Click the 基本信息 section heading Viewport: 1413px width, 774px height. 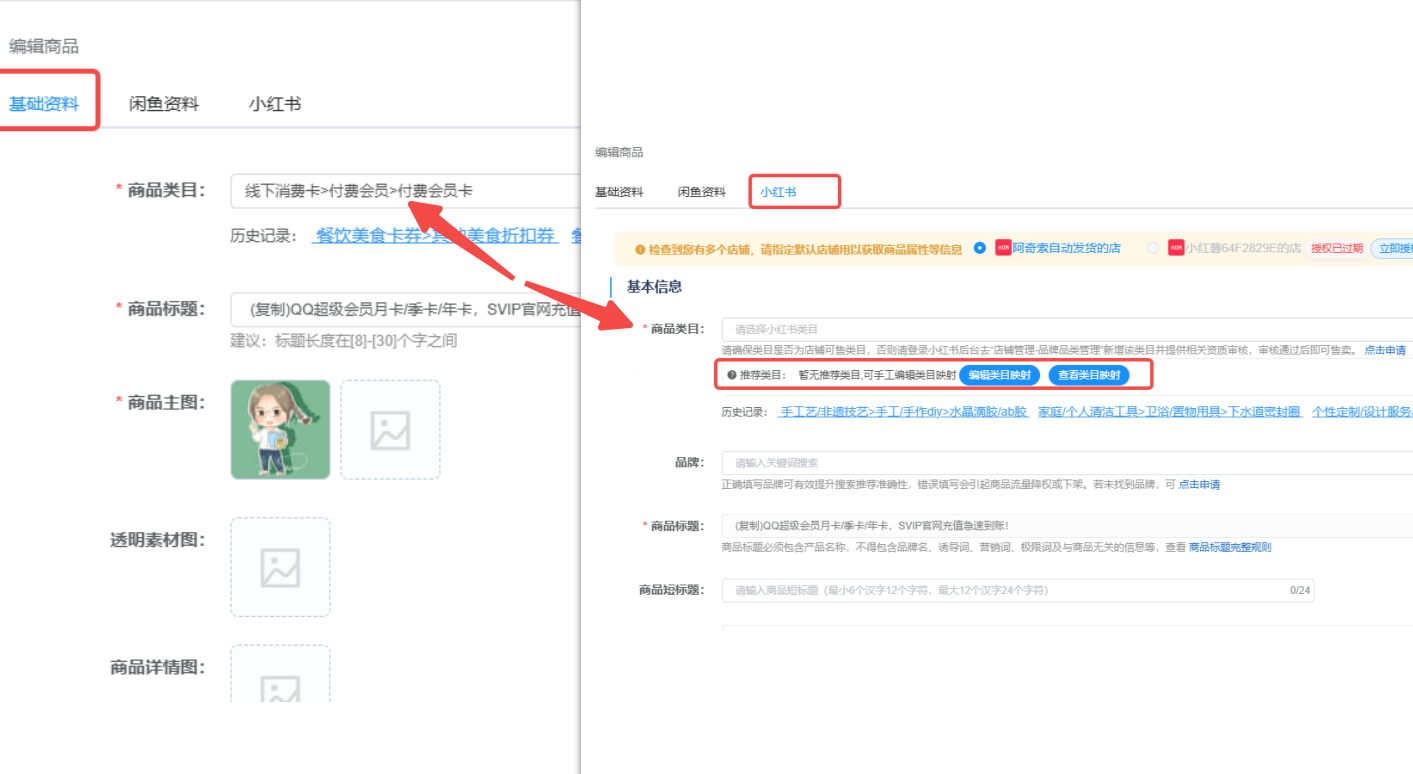pos(654,286)
